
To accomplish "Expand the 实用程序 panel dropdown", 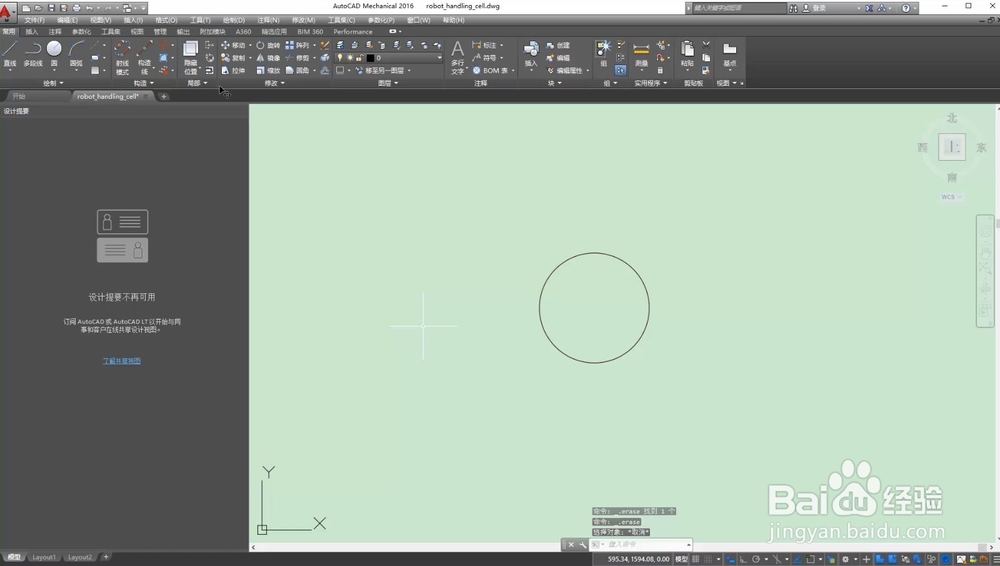I will point(651,83).
